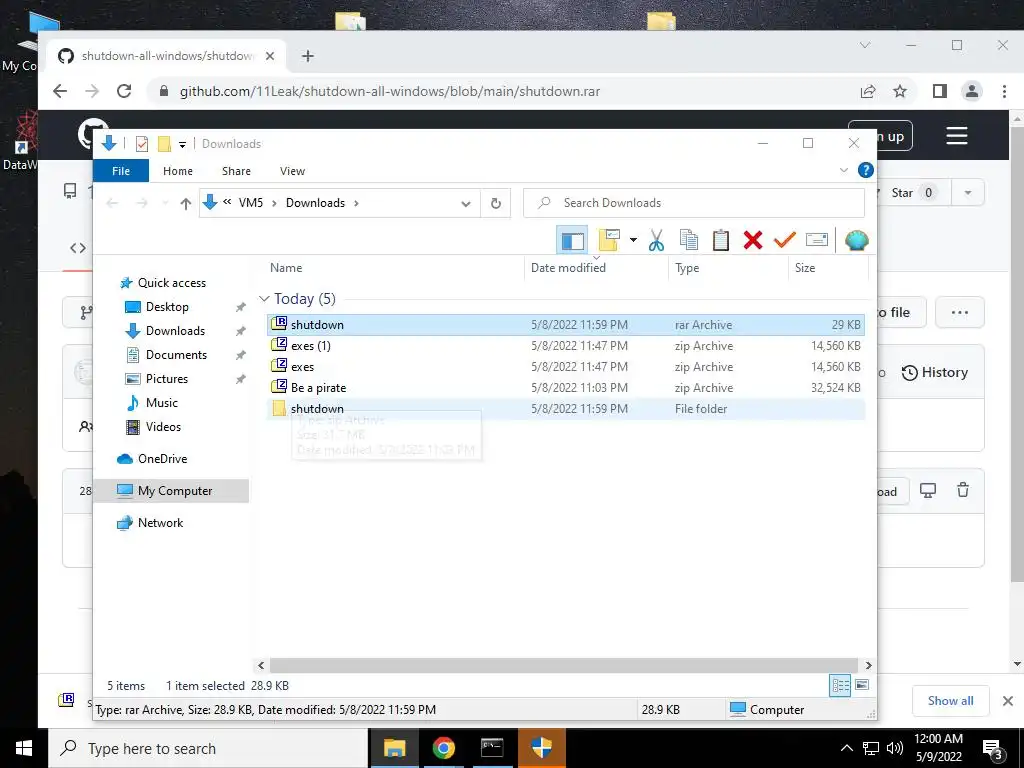Expand the ribbon with the chevron
The image size is (1024, 768).
843,170
